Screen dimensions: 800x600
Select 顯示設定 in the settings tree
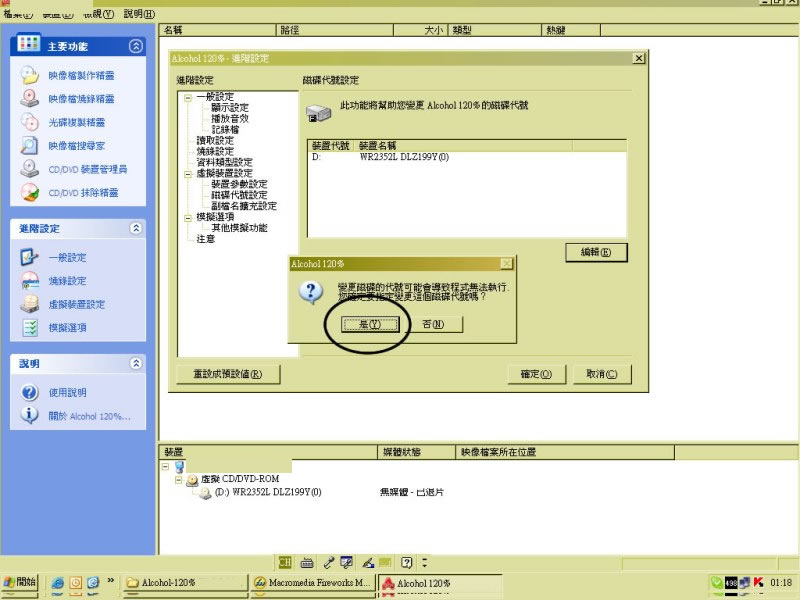230,108
